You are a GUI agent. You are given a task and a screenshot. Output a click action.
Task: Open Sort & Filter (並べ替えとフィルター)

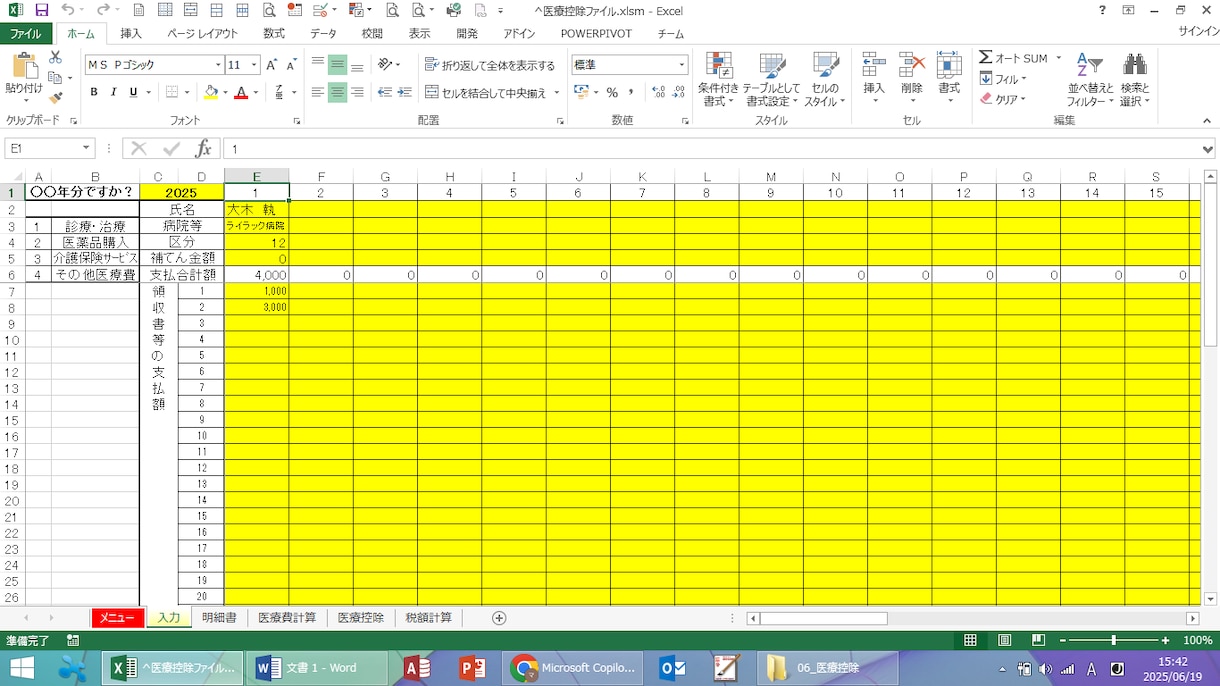(x=1089, y=79)
